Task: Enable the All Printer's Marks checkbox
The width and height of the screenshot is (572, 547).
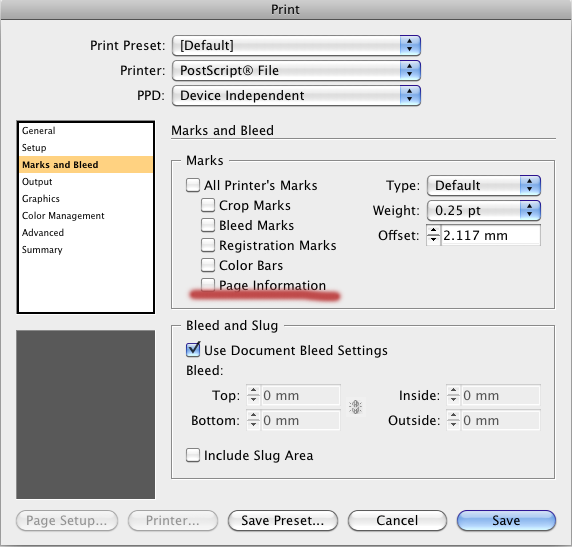Action: [193, 185]
